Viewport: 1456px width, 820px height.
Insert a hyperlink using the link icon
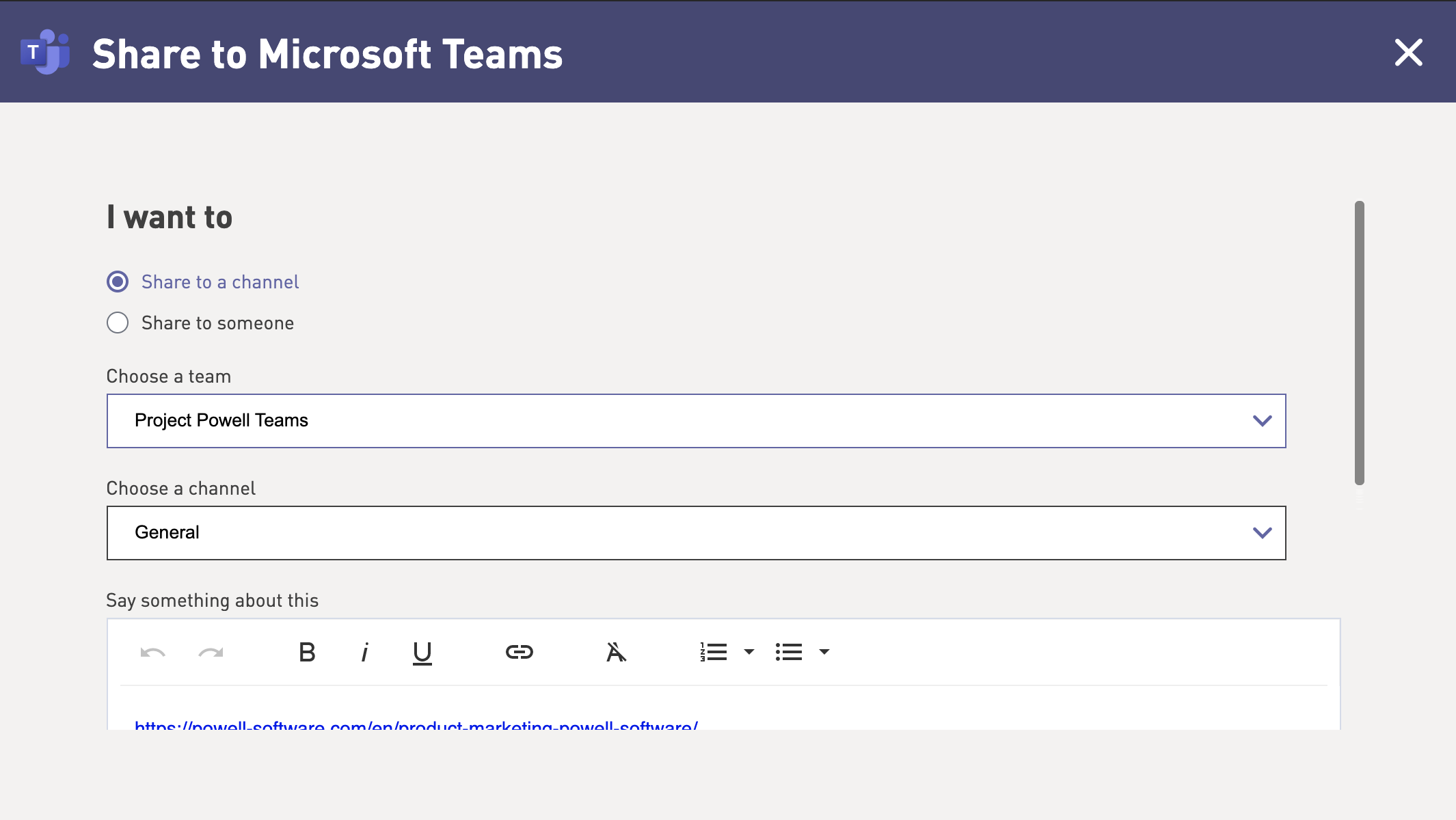pos(520,652)
